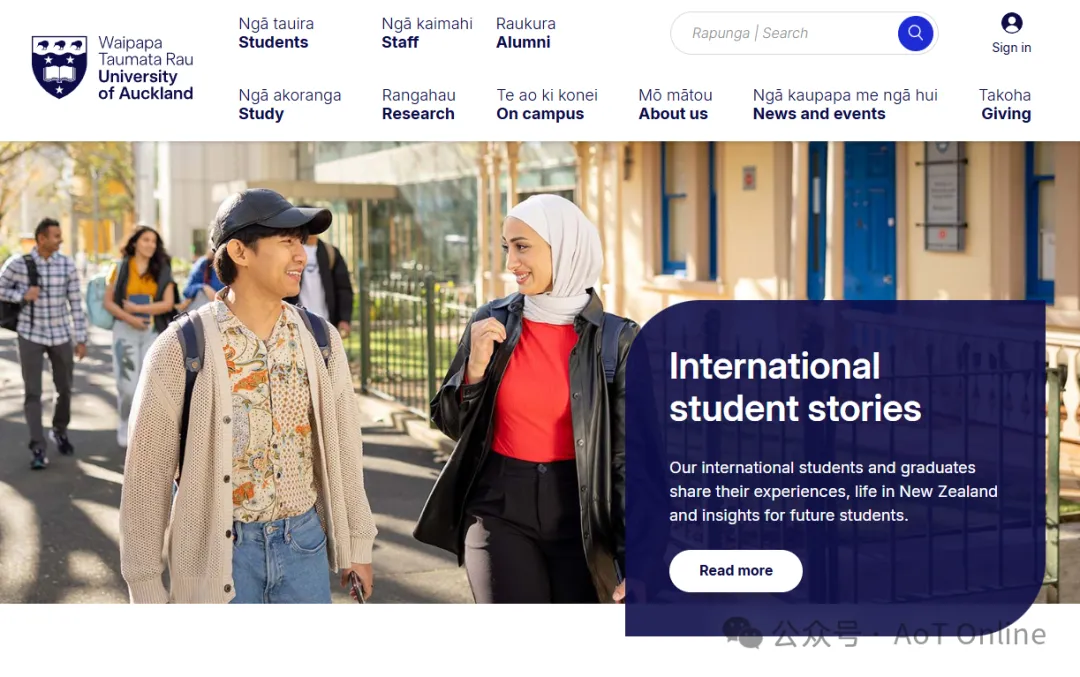Click the Waipapa Taumata Rau university name text
Image resolution: width=1080 pixels, height=677 pixels.
tap(145, 51)
